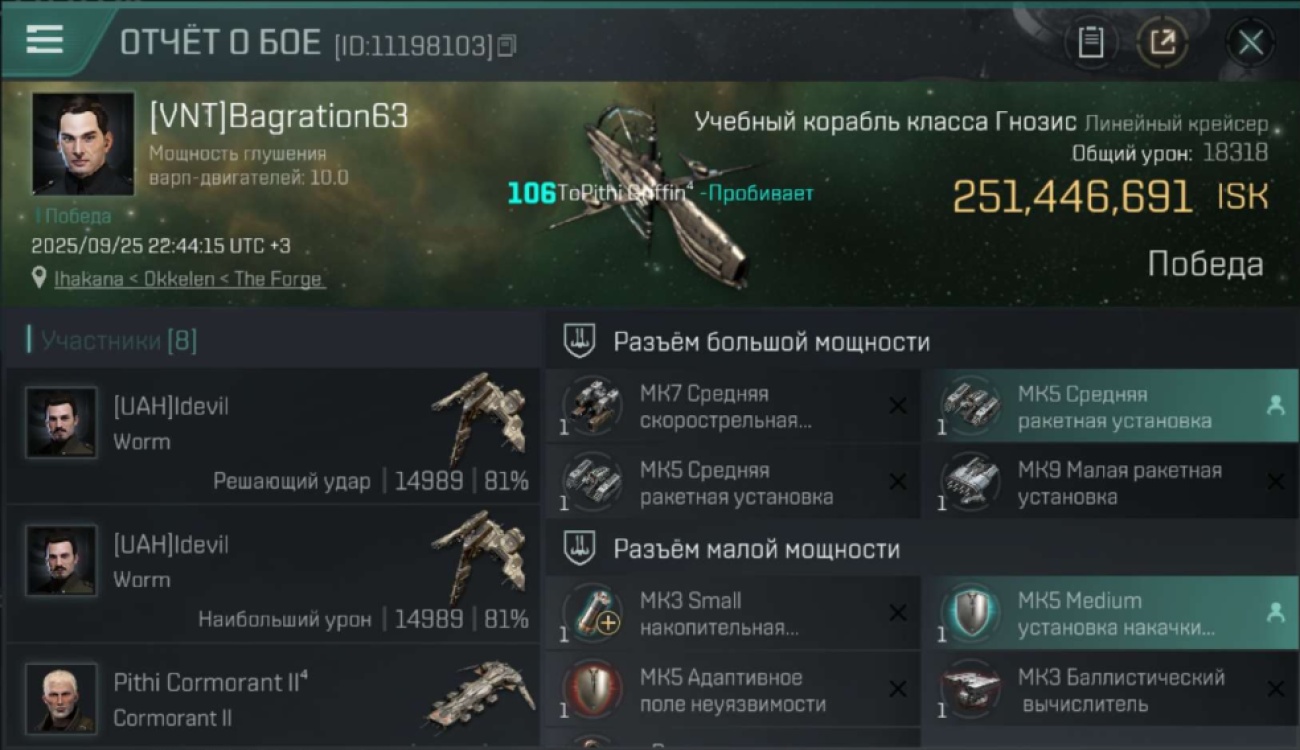Open Idevil decisive strike participant entry
This screenshot has height=750, width=1300.
(273, 435)
